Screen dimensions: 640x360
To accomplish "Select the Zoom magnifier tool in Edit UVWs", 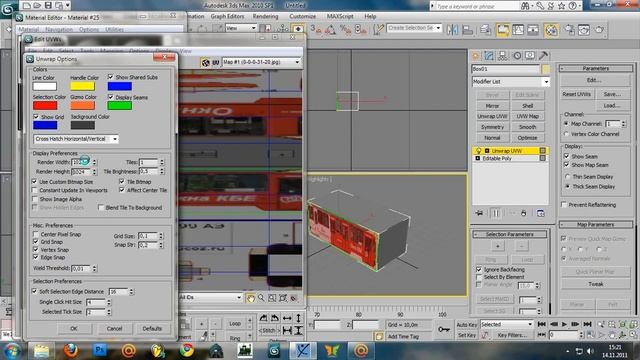I will point(261,298).
